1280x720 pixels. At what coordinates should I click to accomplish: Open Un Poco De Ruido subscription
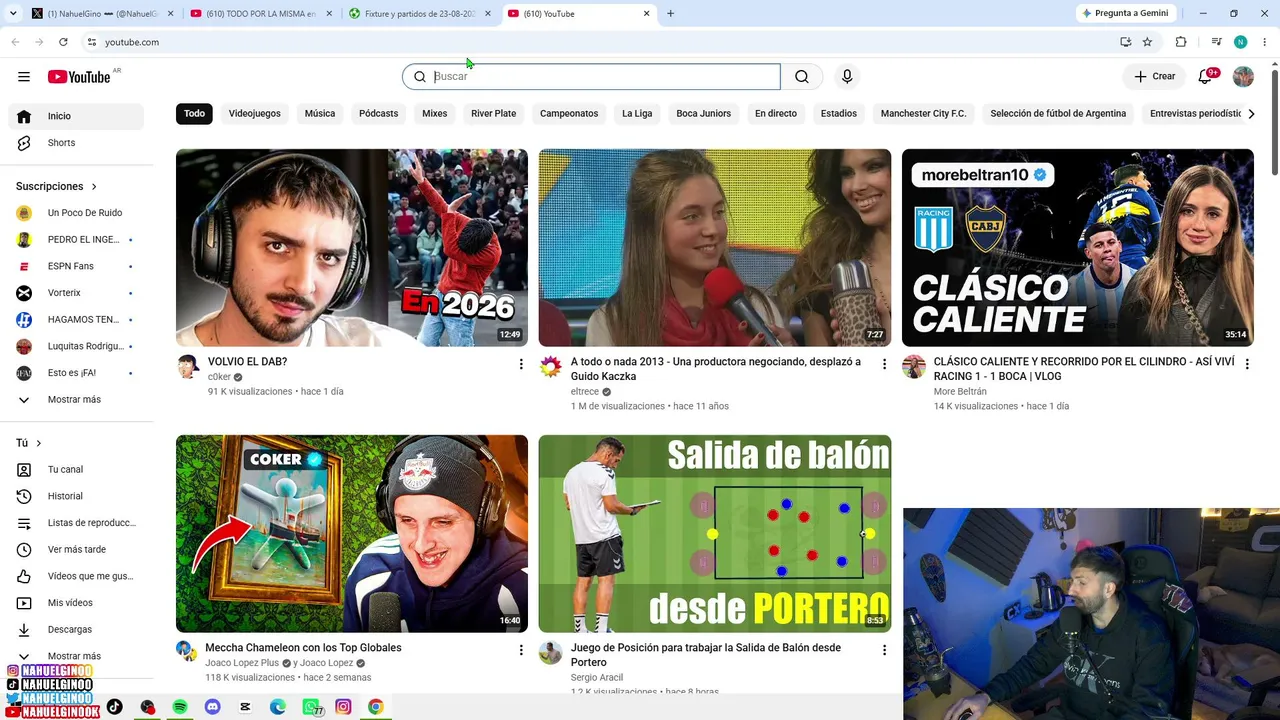click(x=76, y=213)
